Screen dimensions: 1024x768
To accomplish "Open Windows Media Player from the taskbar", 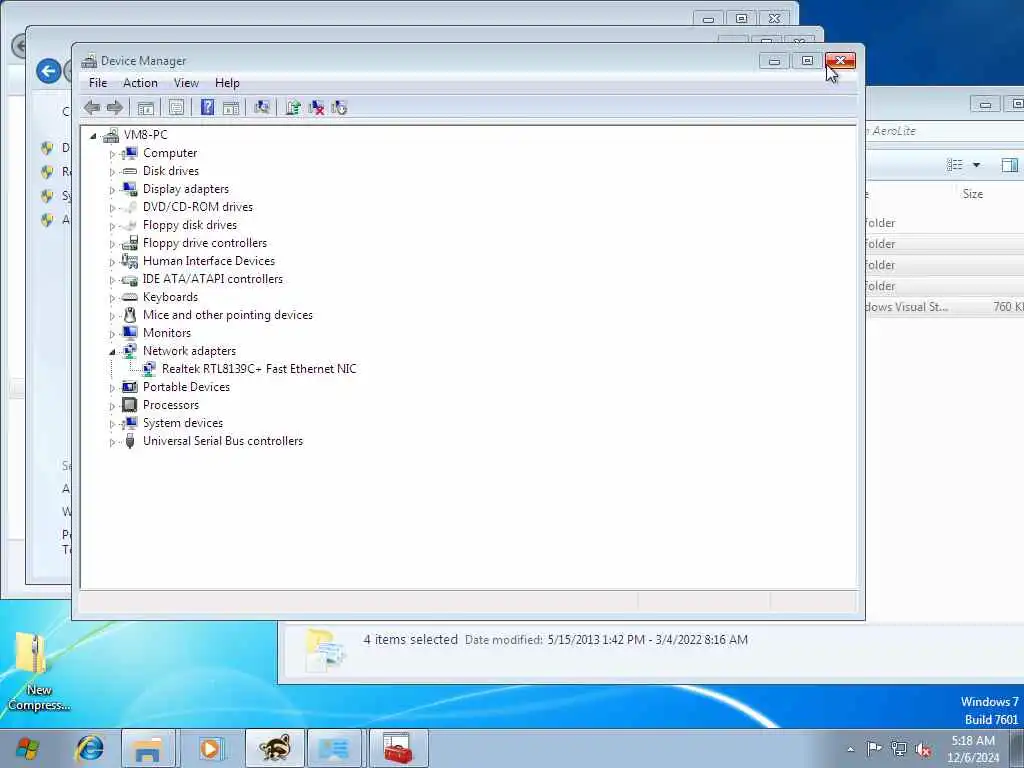I will (x=210, y=748).
